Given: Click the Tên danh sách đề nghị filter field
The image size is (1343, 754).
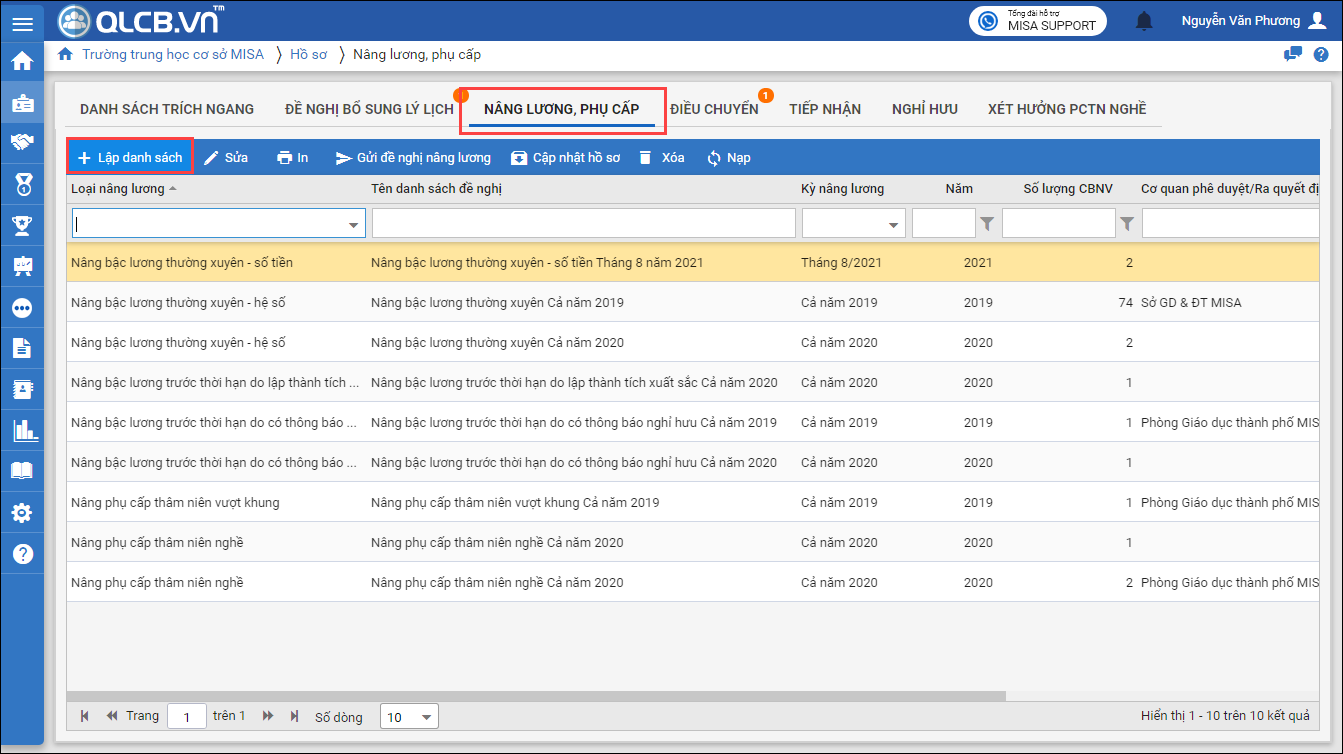Looking at the screenshot, I should (x=583, y=224).
